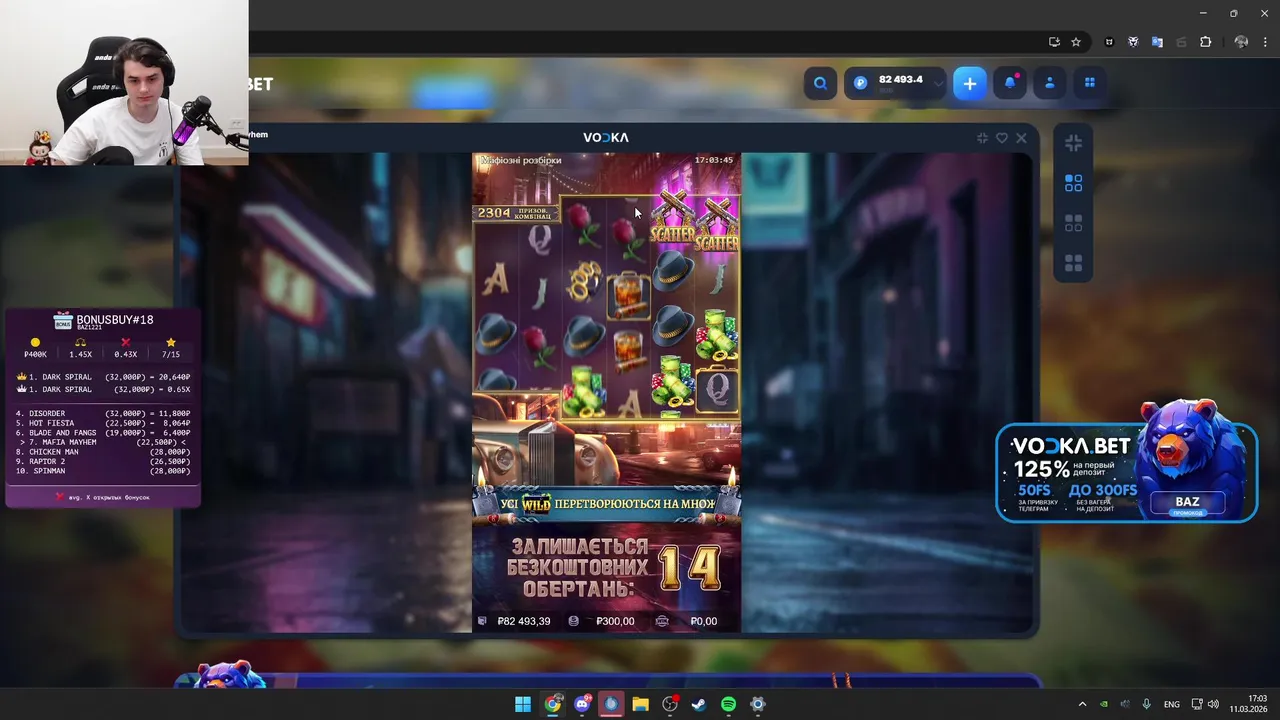The width and height of the screenshot is (1280, 720).
Task: Select the middle grid layout option
Action: (1073, 223)
